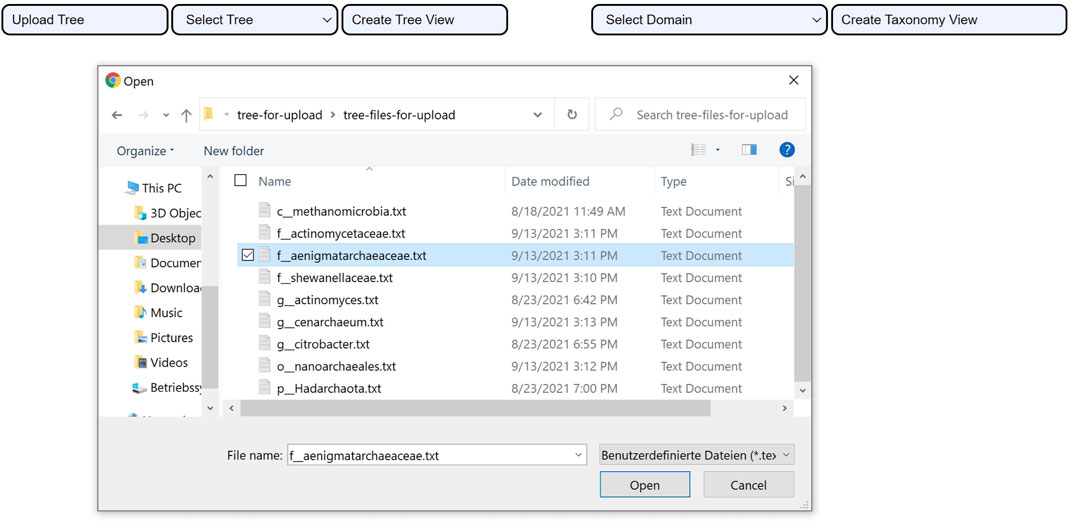Select tree-for-upload breadcrumb
Image resolution: width=1072 pixels, height=523 pixels.
(280, 115)
